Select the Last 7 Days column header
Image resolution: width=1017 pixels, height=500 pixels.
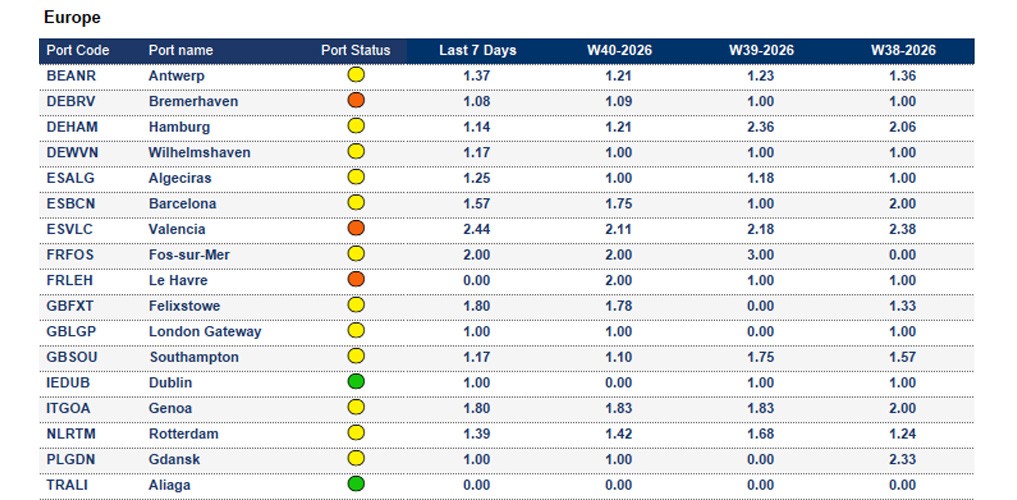click(477, 51)
